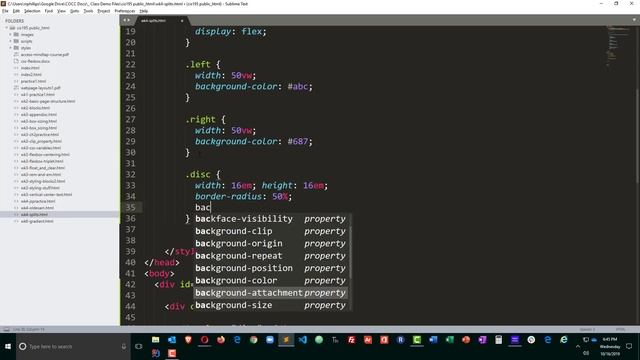Image resolution: width=640 pixels, height=360 pixels.
Task: Open index.html in sidebar
Action: [30, 68]
